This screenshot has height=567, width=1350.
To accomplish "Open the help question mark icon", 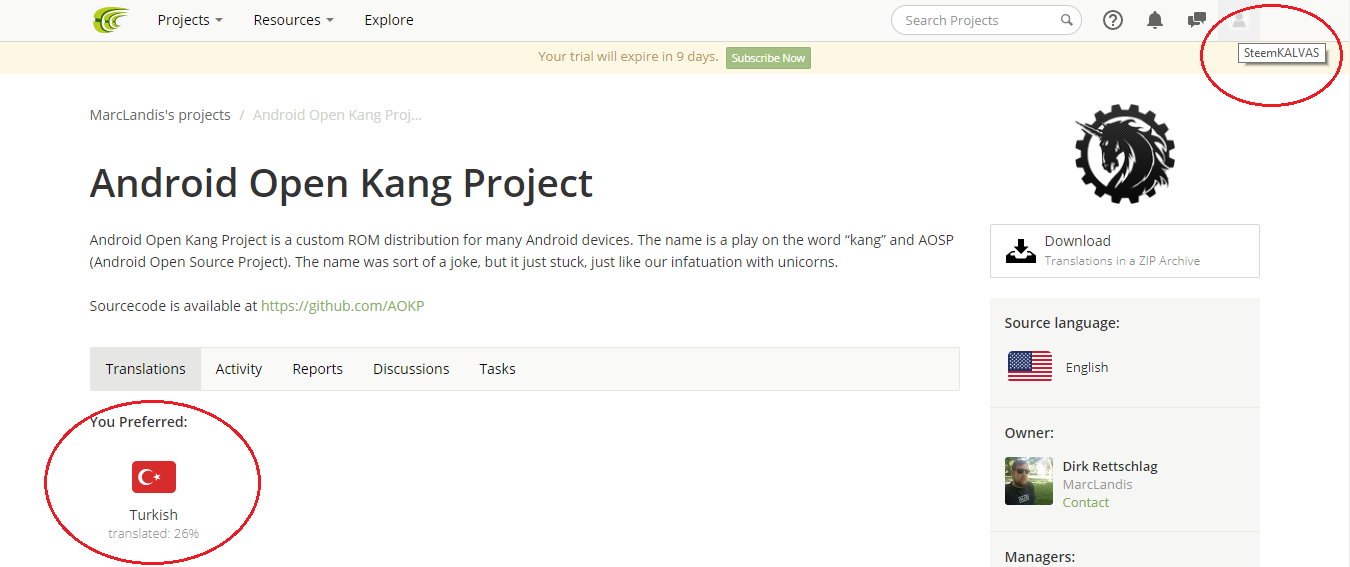I will pyautogui.click(x=1113, y=20).
